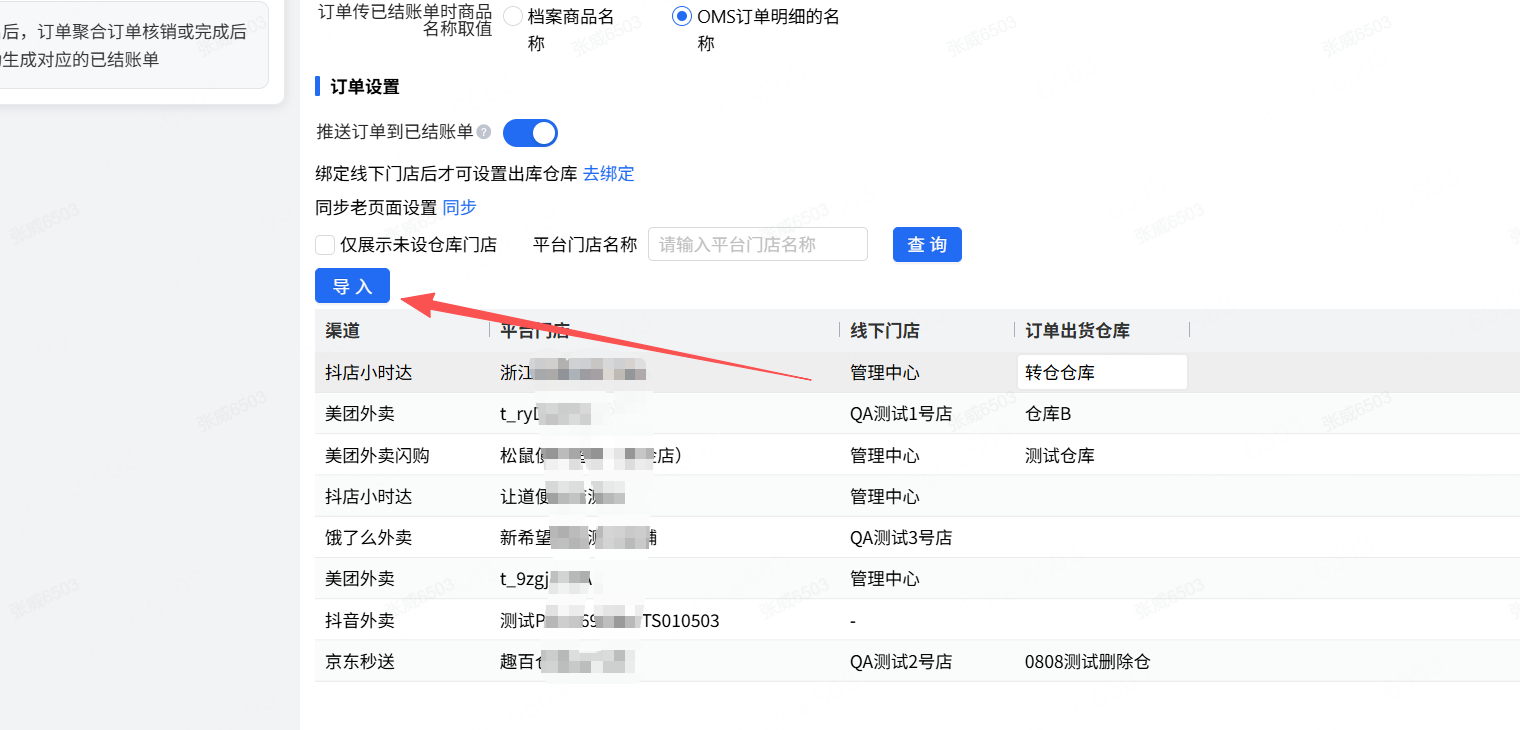Click the 订单设置 section heading
Viewport: 1520px width, 730px height.
coord(365,87)
